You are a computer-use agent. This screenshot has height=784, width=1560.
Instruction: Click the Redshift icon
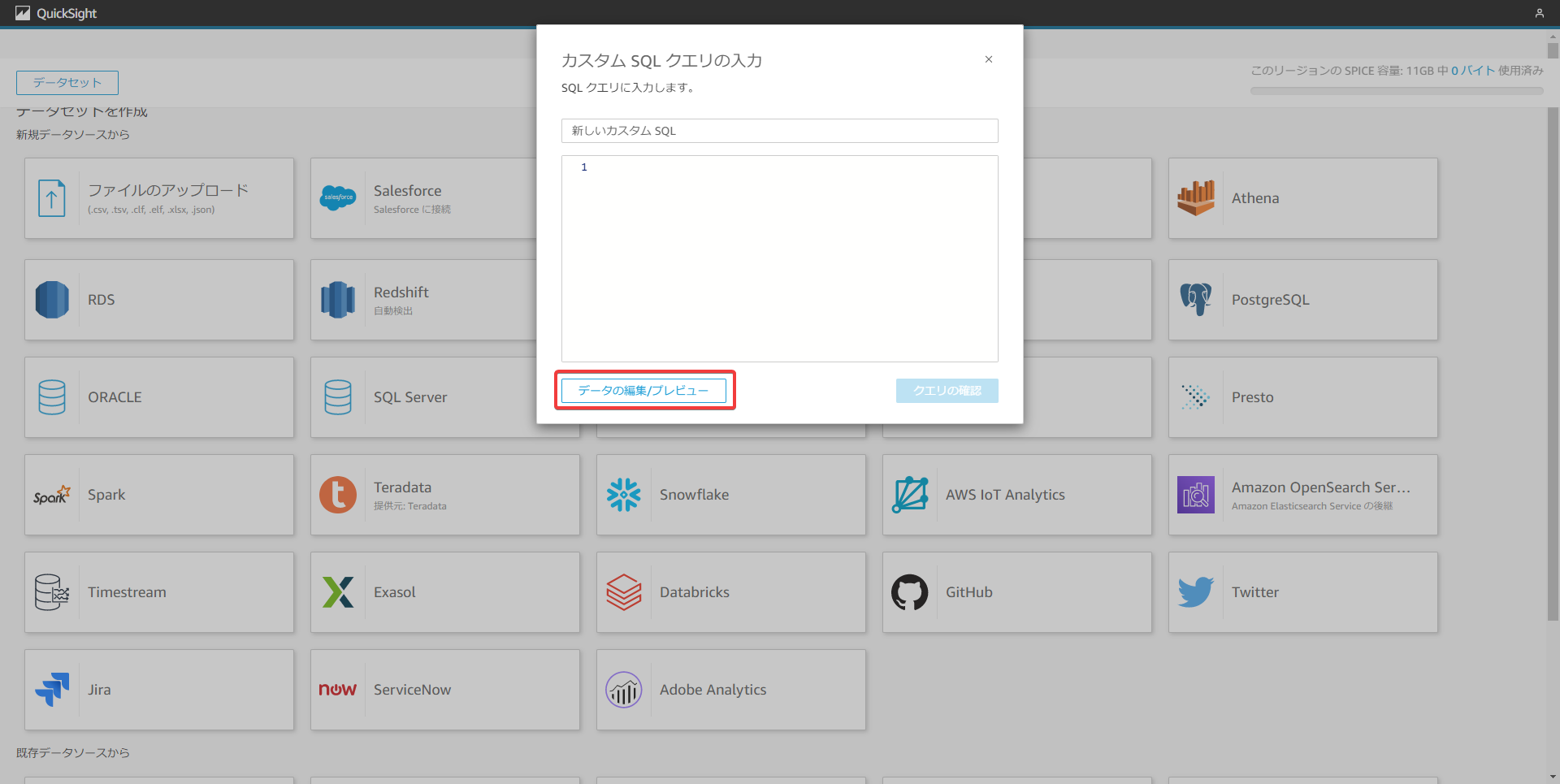(x=338, y=300)
